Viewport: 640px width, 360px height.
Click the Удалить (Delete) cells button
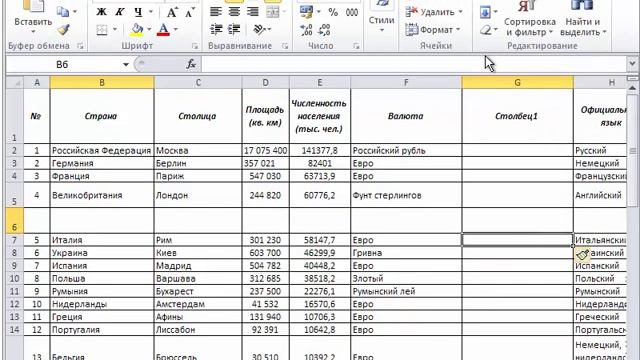[x=434, y=12]
